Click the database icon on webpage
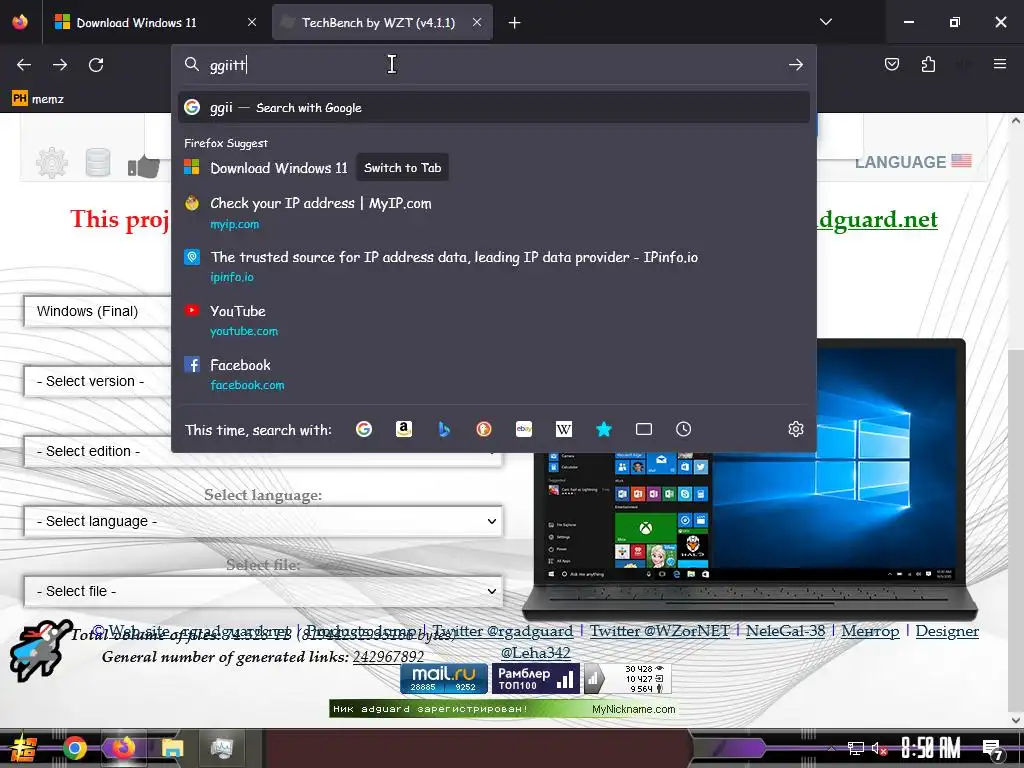1024x768 pixels. pos(98,163)
